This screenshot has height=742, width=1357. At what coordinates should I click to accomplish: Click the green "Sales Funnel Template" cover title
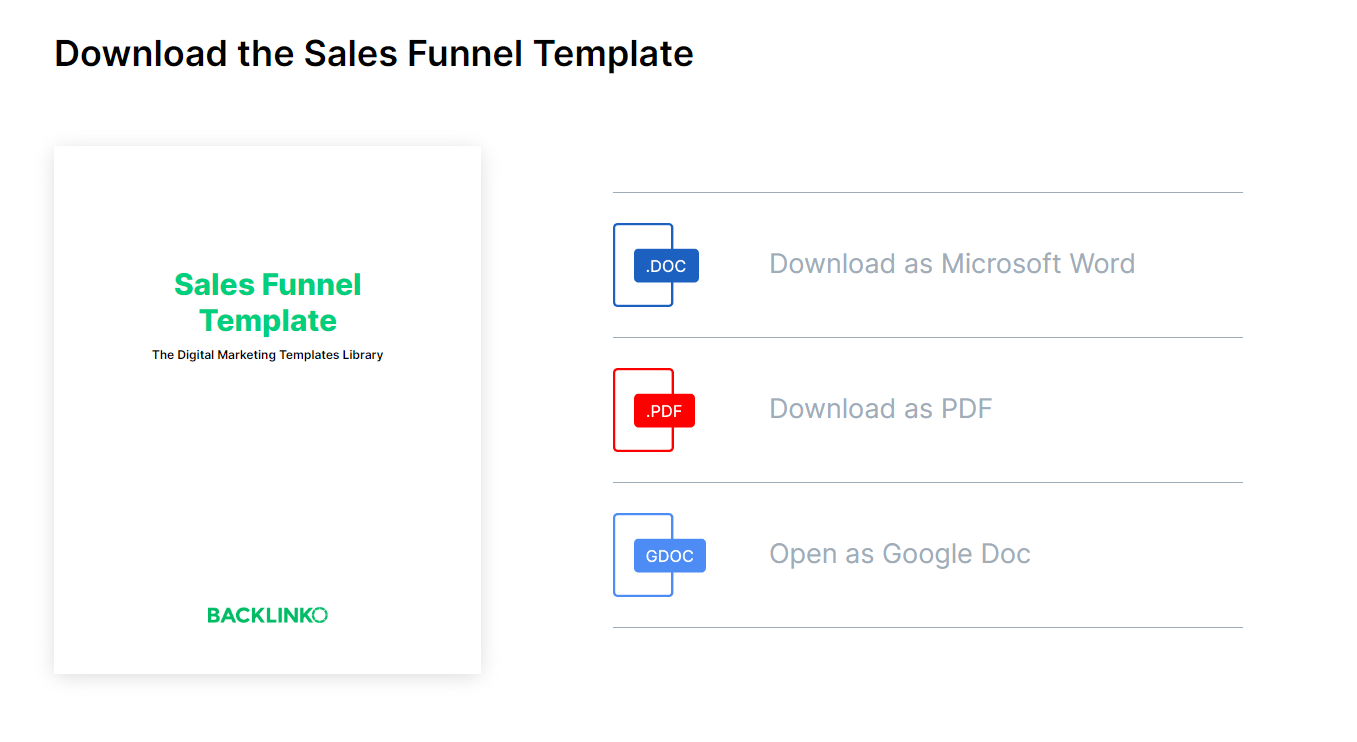(x=267, y=302)
